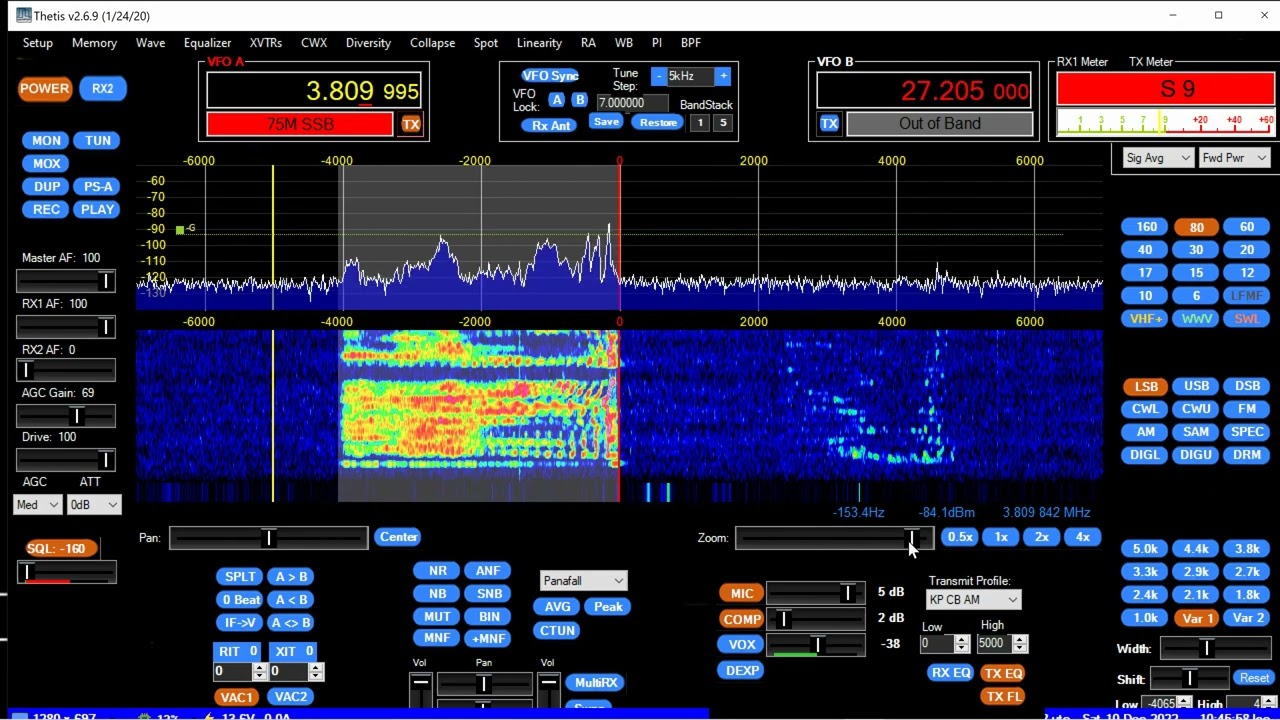Set panadapter zoom to 0.5x
Viewport: 1280px width, 720px height.
click(960, 537)
